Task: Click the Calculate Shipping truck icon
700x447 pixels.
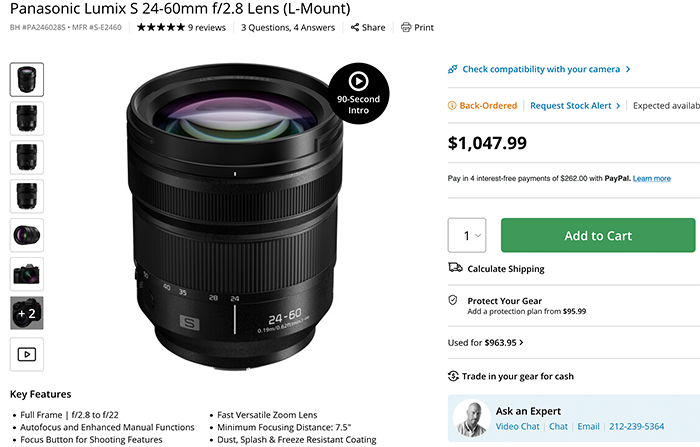Action: pyautogui.click(x=454, y=268)
